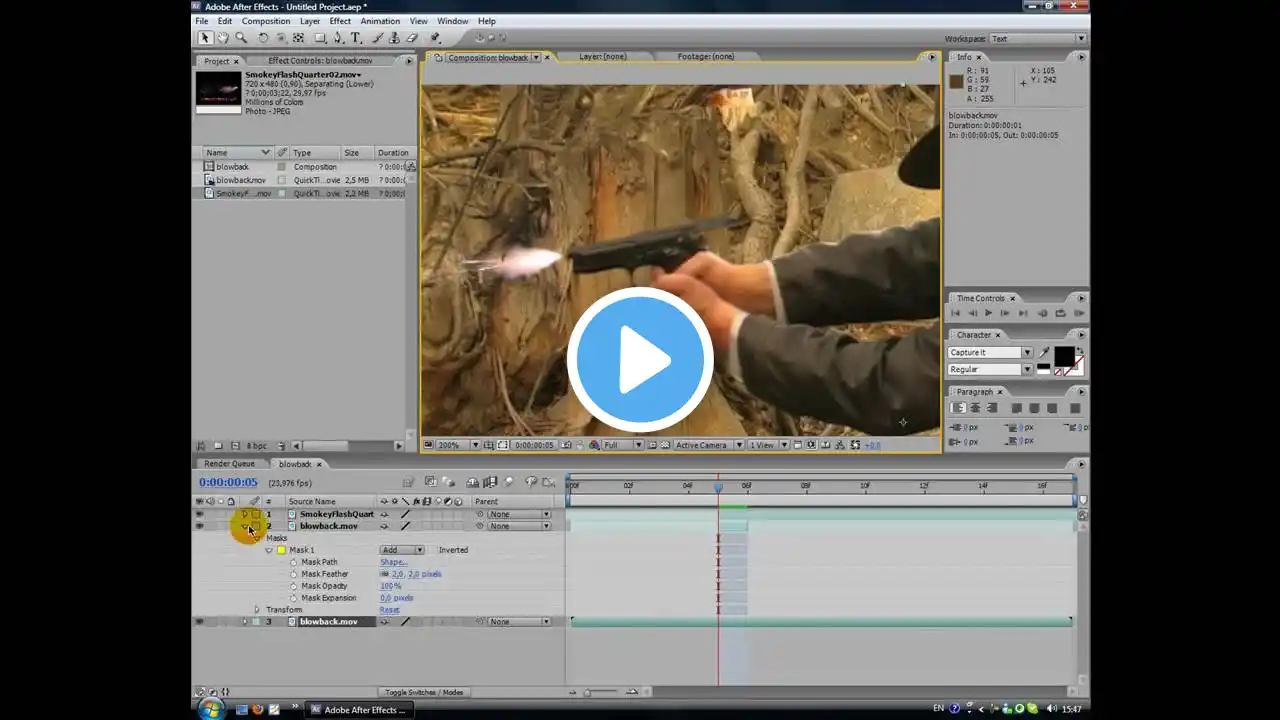1280x720 pixels.
Task: Select the Pen tool
Action: (338, 38)
